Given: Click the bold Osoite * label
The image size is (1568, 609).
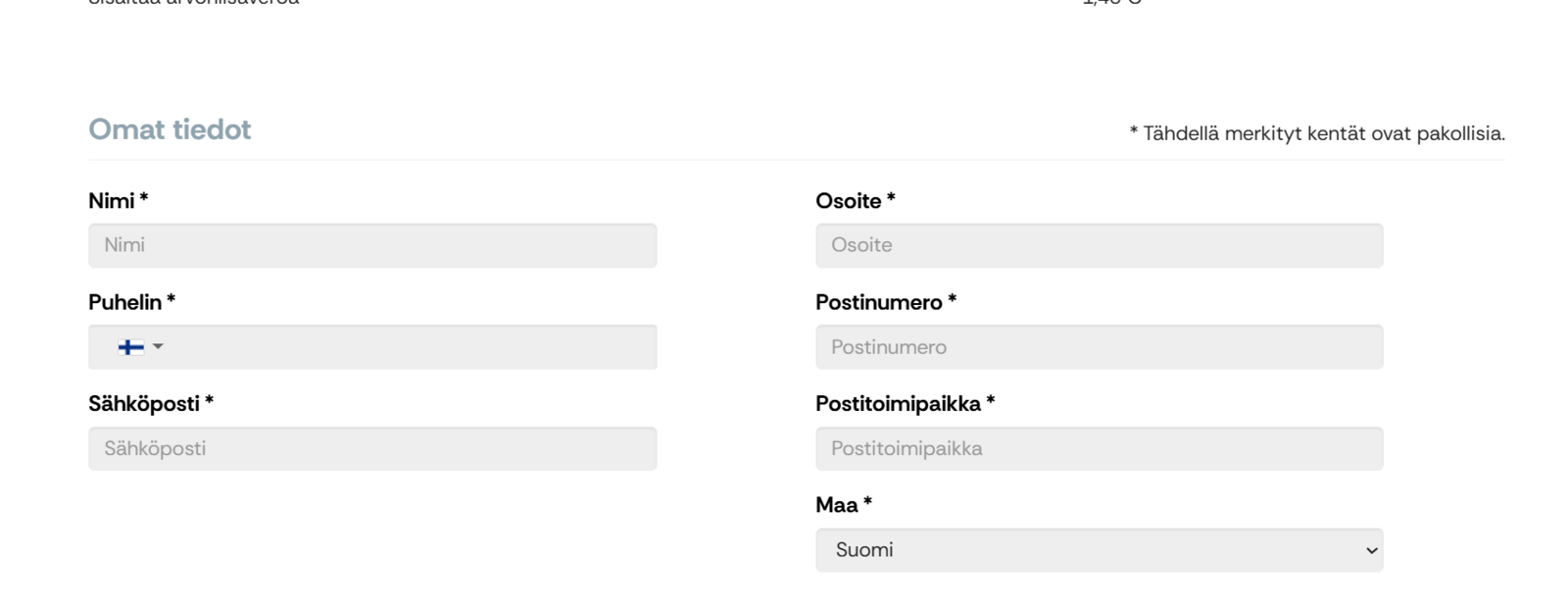Looking at the screenshot, I should coord(856,201).
